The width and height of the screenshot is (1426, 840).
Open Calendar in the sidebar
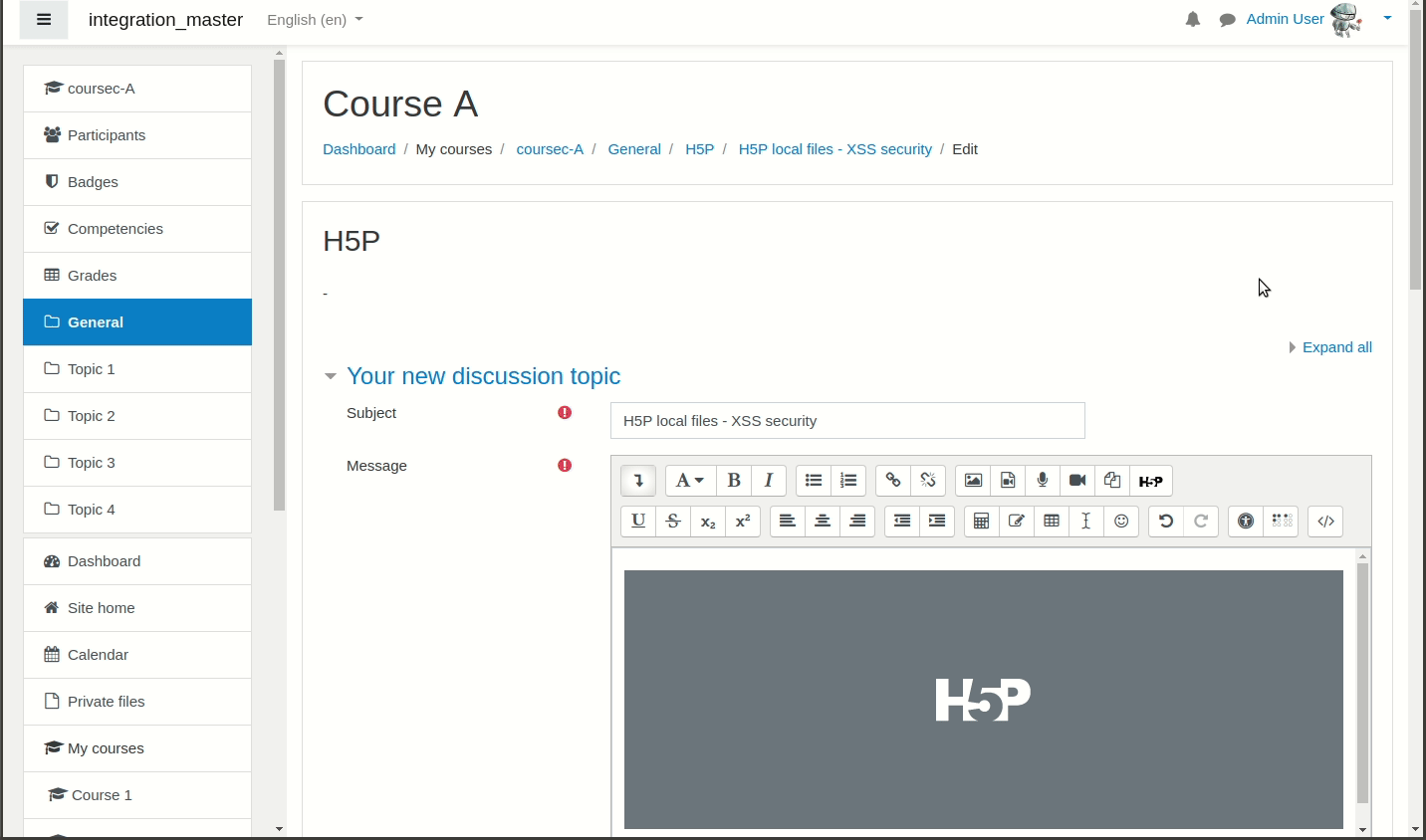(x=137, y=655)
